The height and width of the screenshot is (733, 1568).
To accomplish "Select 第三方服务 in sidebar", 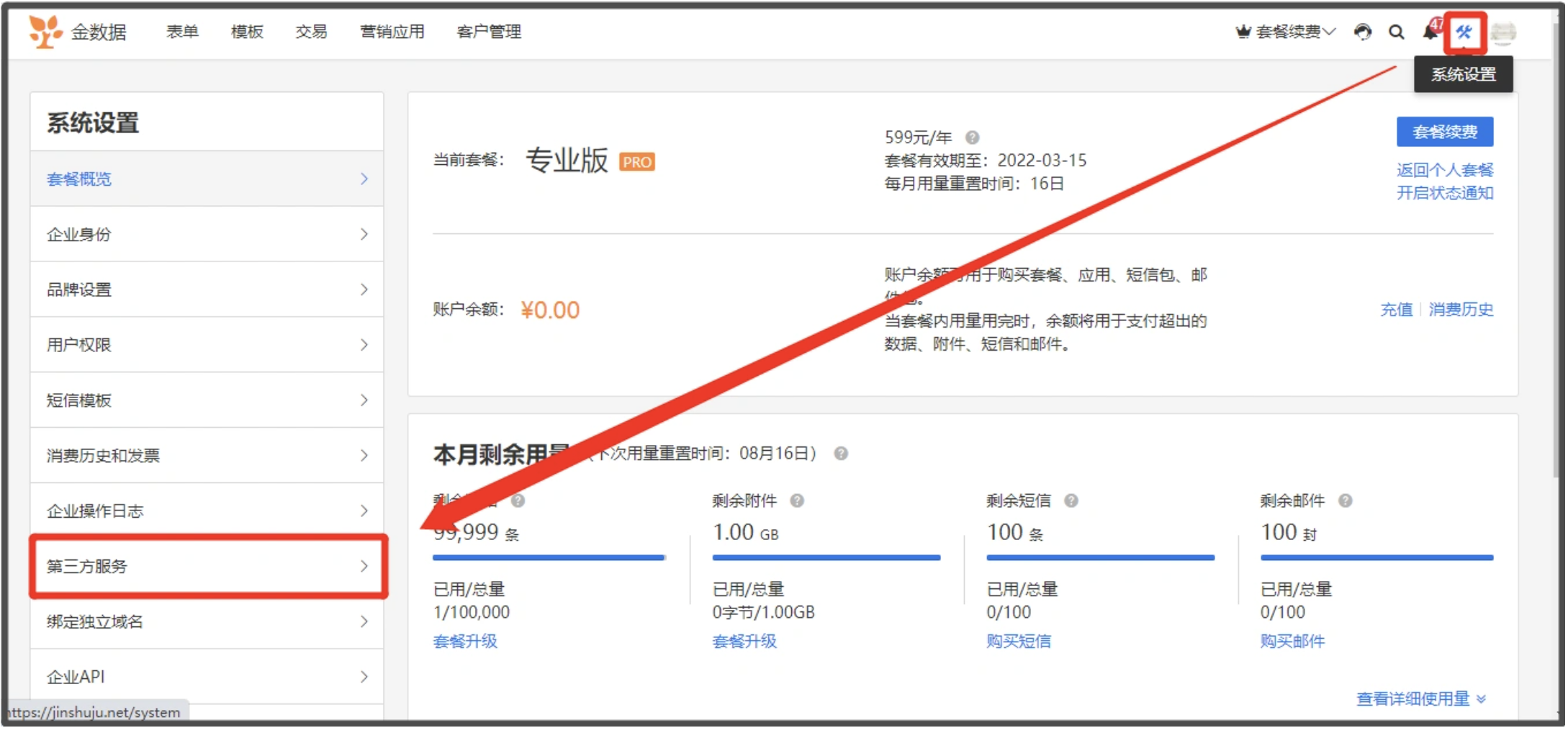I will 207,567.
